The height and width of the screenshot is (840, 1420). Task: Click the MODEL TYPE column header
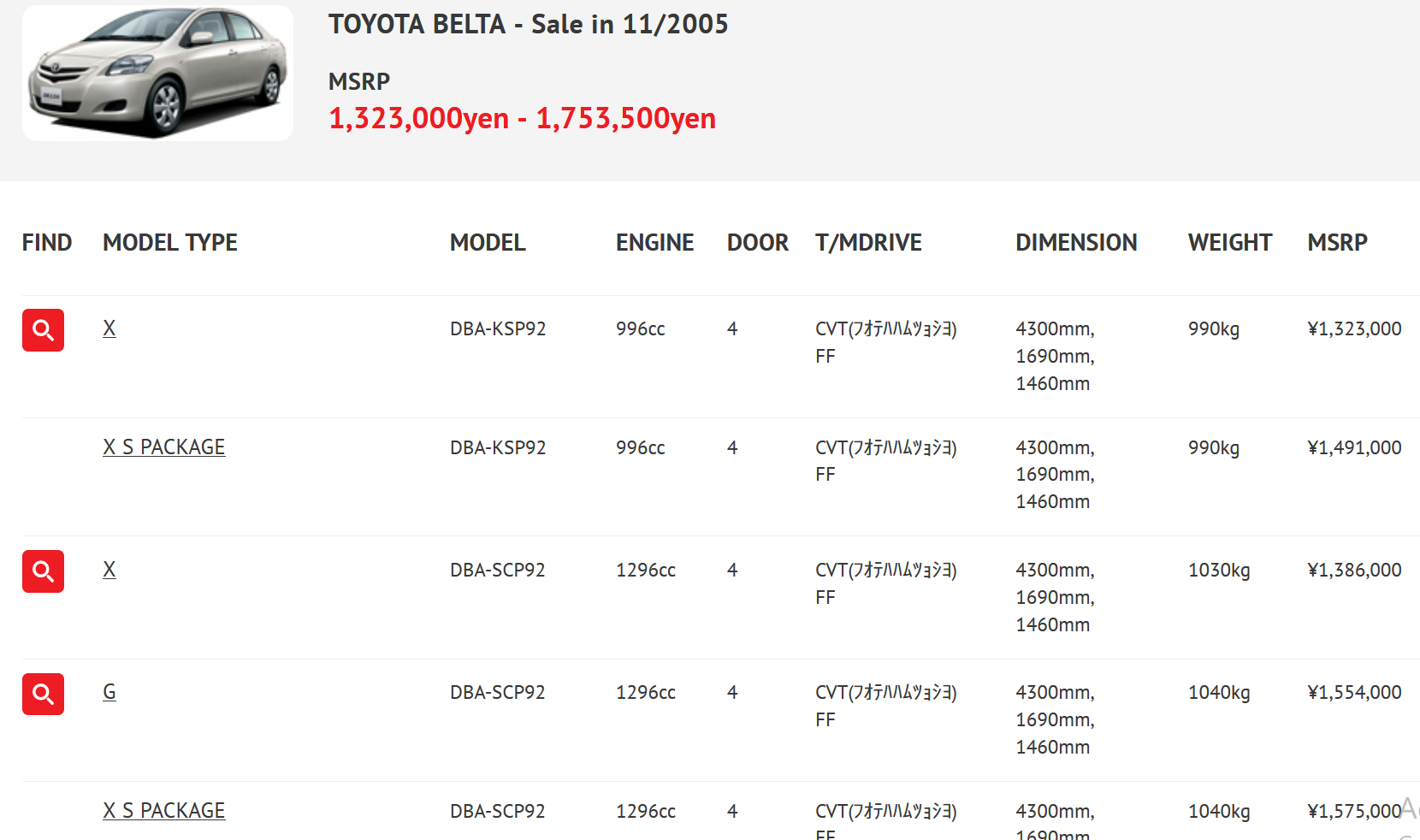(170, 243)
